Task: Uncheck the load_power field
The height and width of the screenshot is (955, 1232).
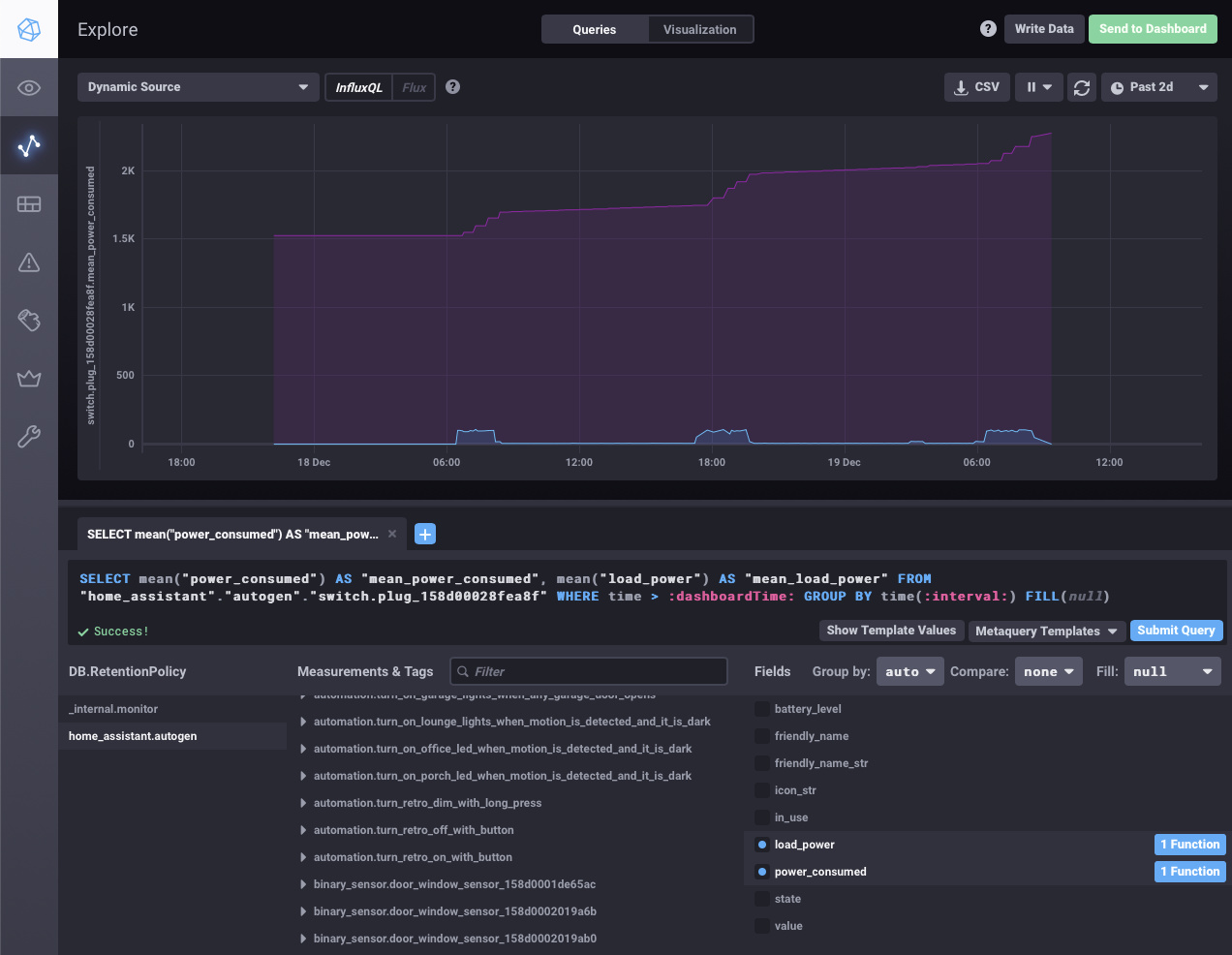Action: tap(762, 845)
